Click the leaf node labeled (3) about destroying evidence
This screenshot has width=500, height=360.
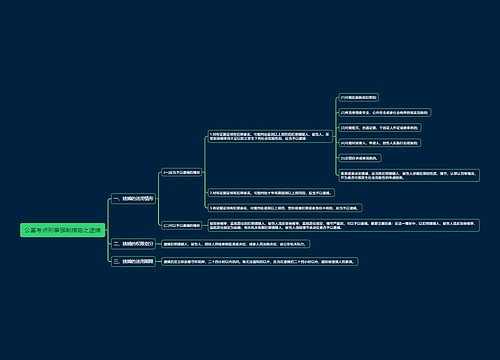click(380, 128)
